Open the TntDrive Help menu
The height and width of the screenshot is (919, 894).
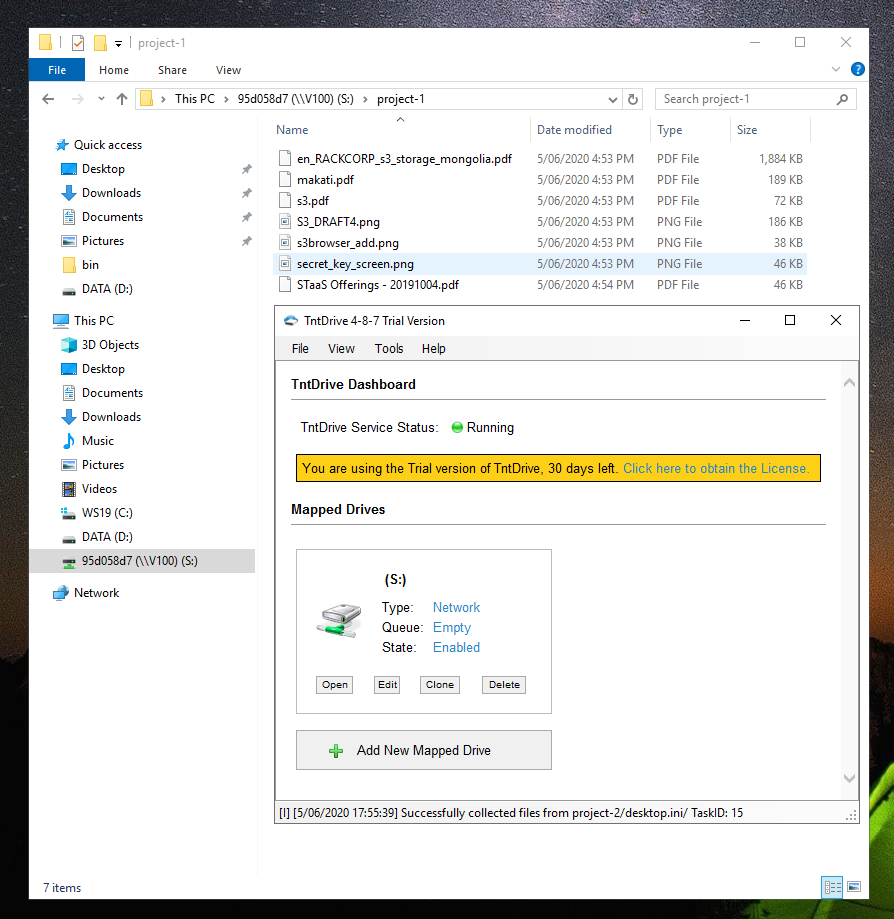coord(434,349)
